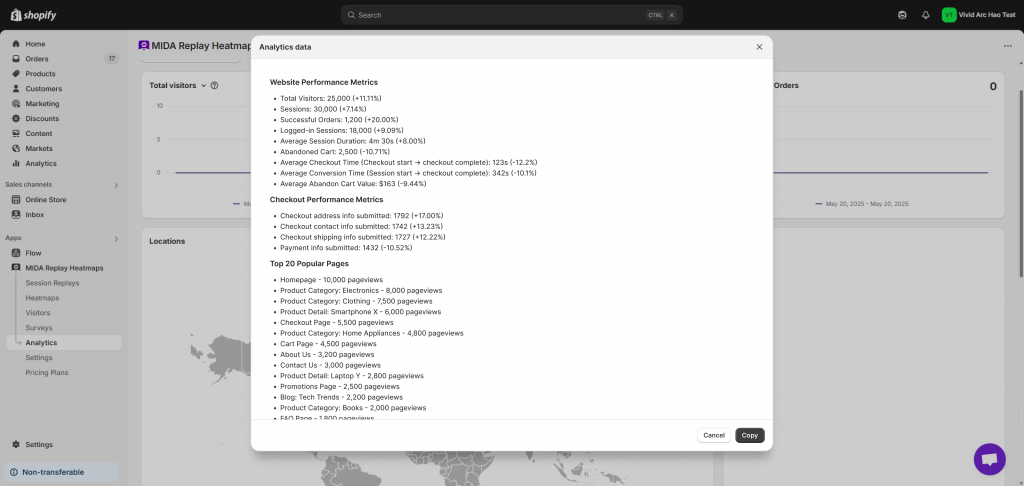The width and height of the screenshot is (1024, 486).
Task: Expand the Apps section chevron
Action: pos(116,239)
